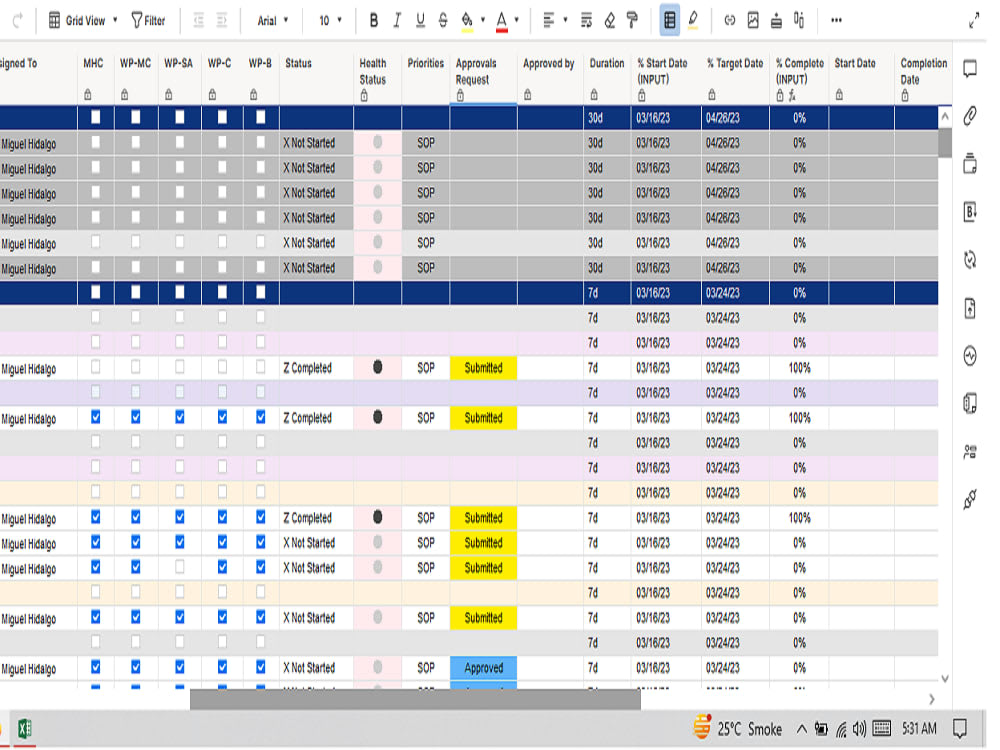This screenshot has width=1000, height=750.
Task: Toggle Bold formatting in the toolbar
Action: pos(373,18)
